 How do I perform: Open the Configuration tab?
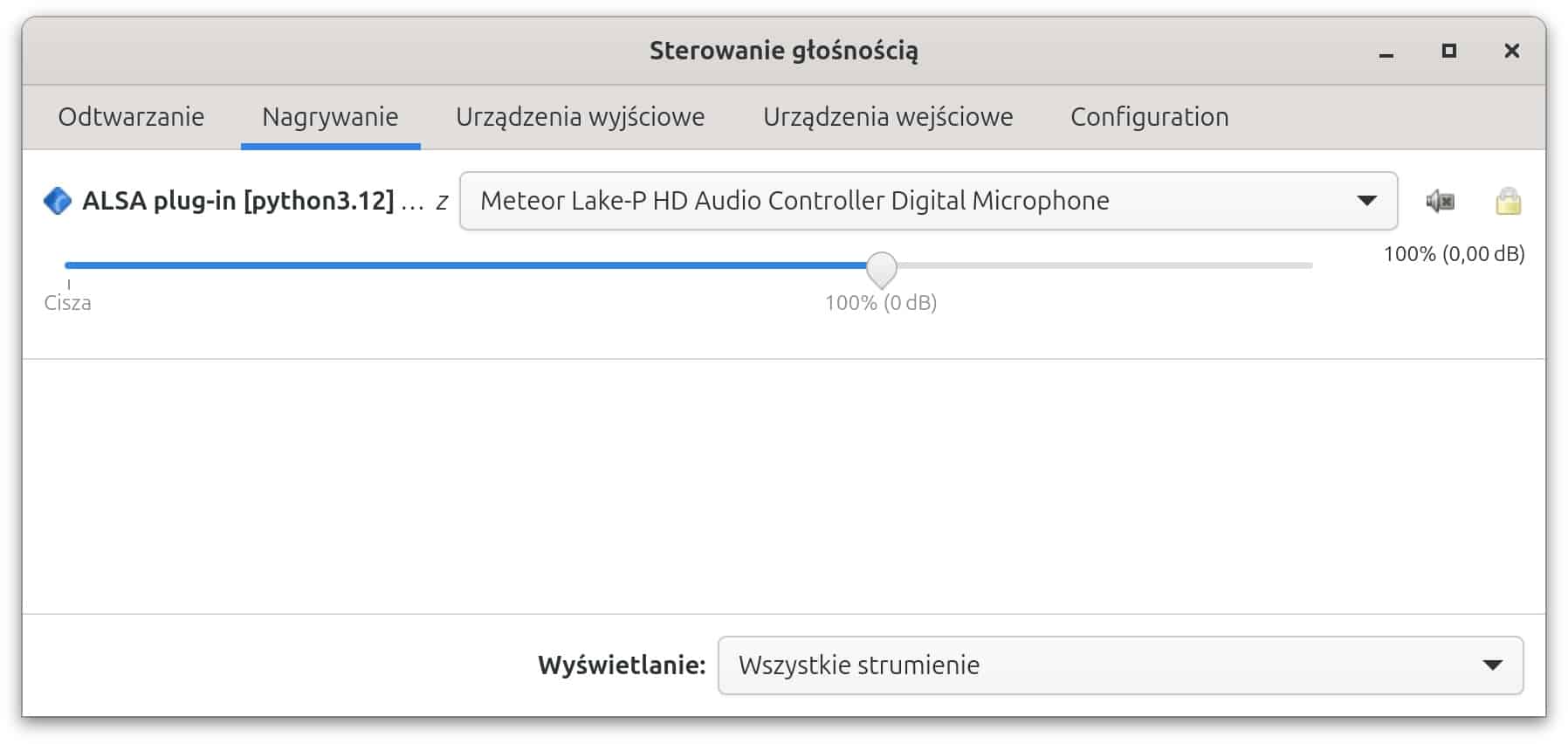pos(1150,116)
